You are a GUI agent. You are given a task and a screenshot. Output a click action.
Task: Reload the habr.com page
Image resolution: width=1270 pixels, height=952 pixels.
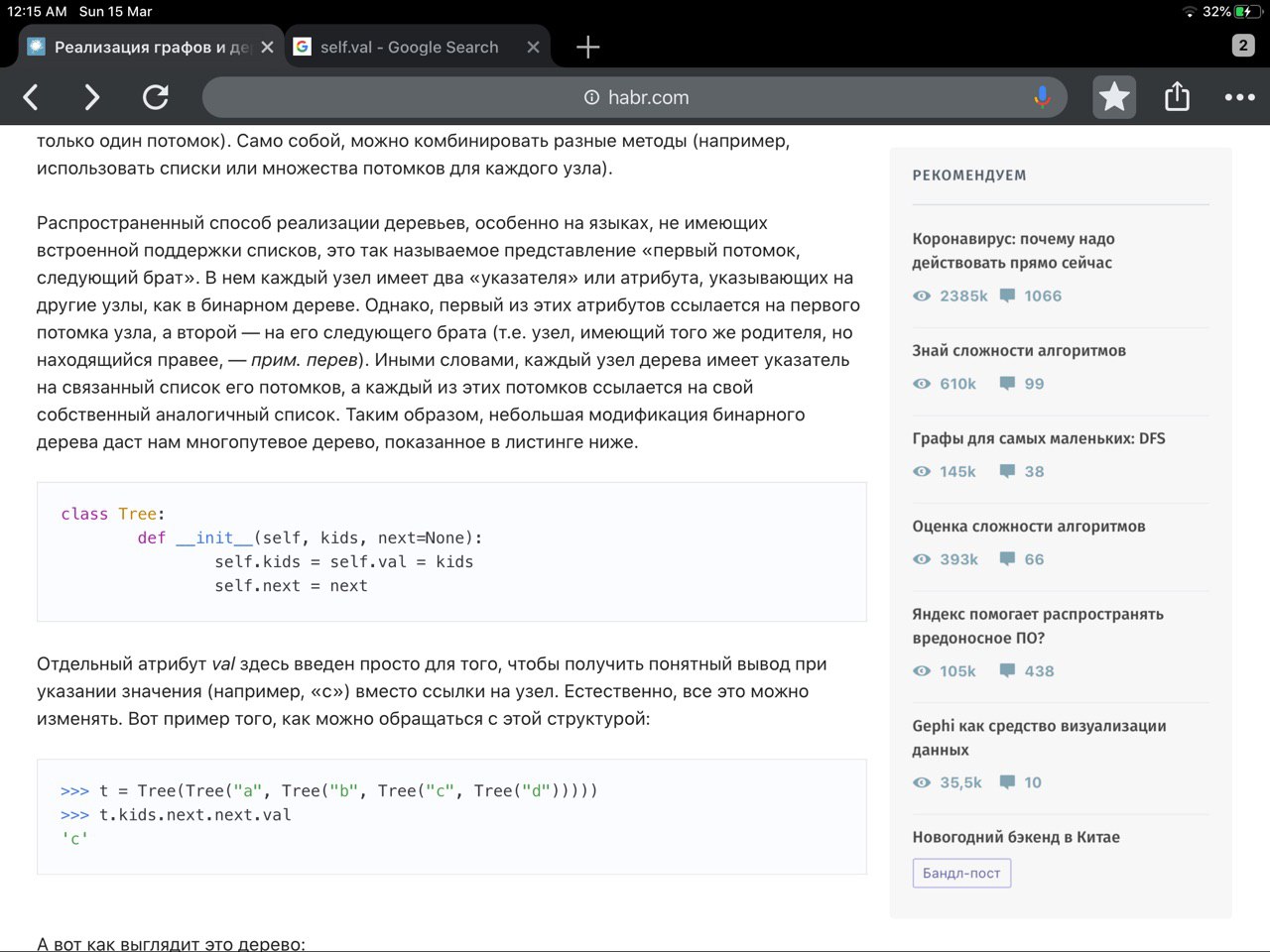click(155, 97)
